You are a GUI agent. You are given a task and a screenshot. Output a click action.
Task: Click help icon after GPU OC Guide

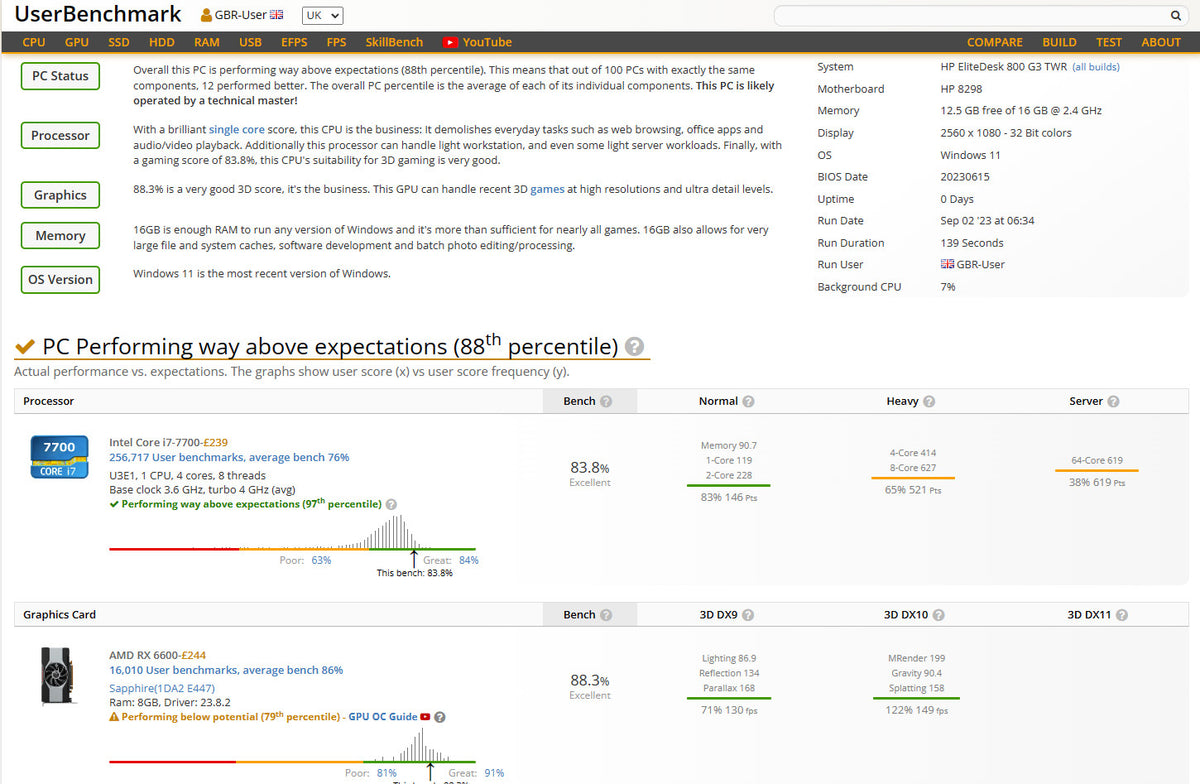tap(440, 717)
